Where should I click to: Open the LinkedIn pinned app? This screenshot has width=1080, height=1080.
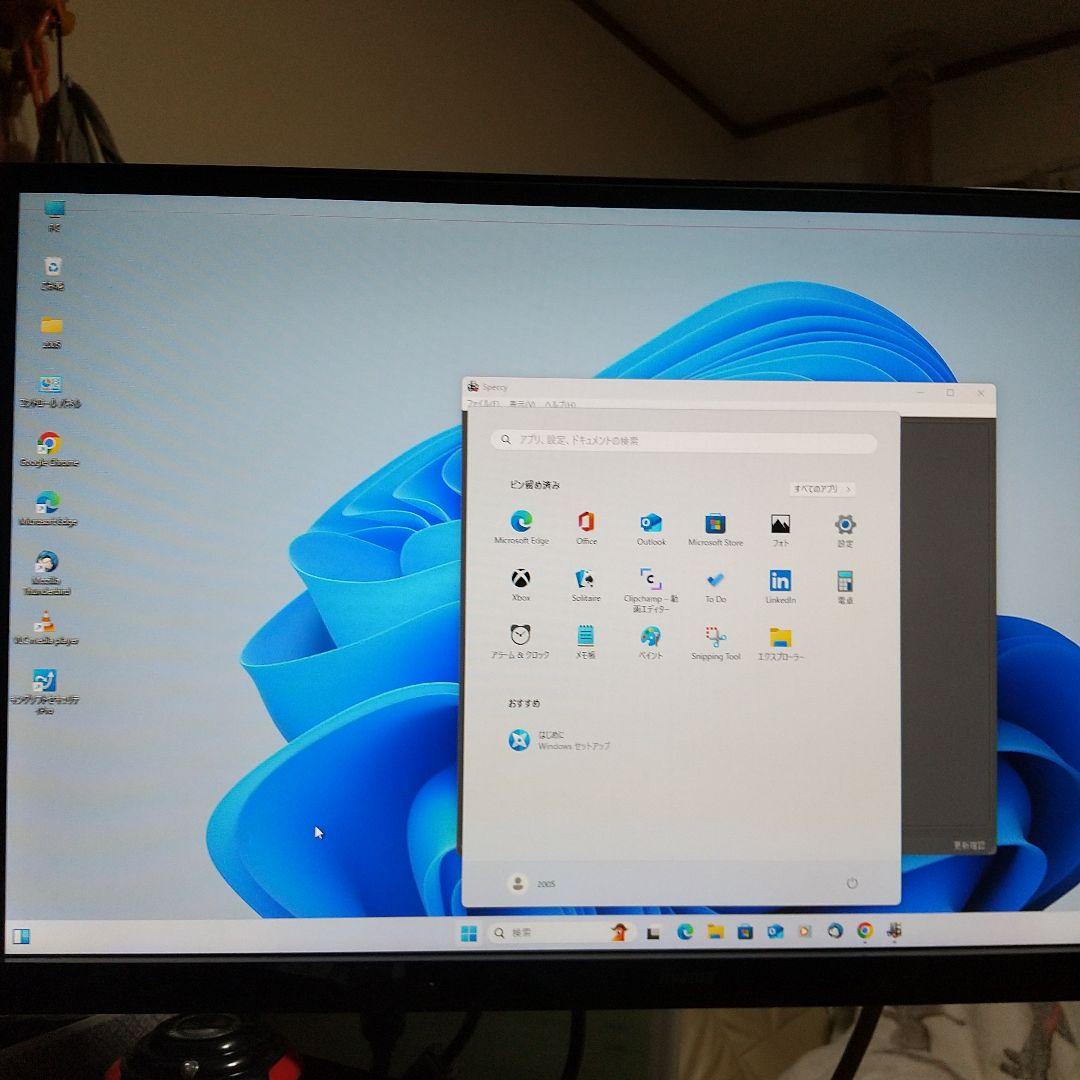tap(780, 578)
